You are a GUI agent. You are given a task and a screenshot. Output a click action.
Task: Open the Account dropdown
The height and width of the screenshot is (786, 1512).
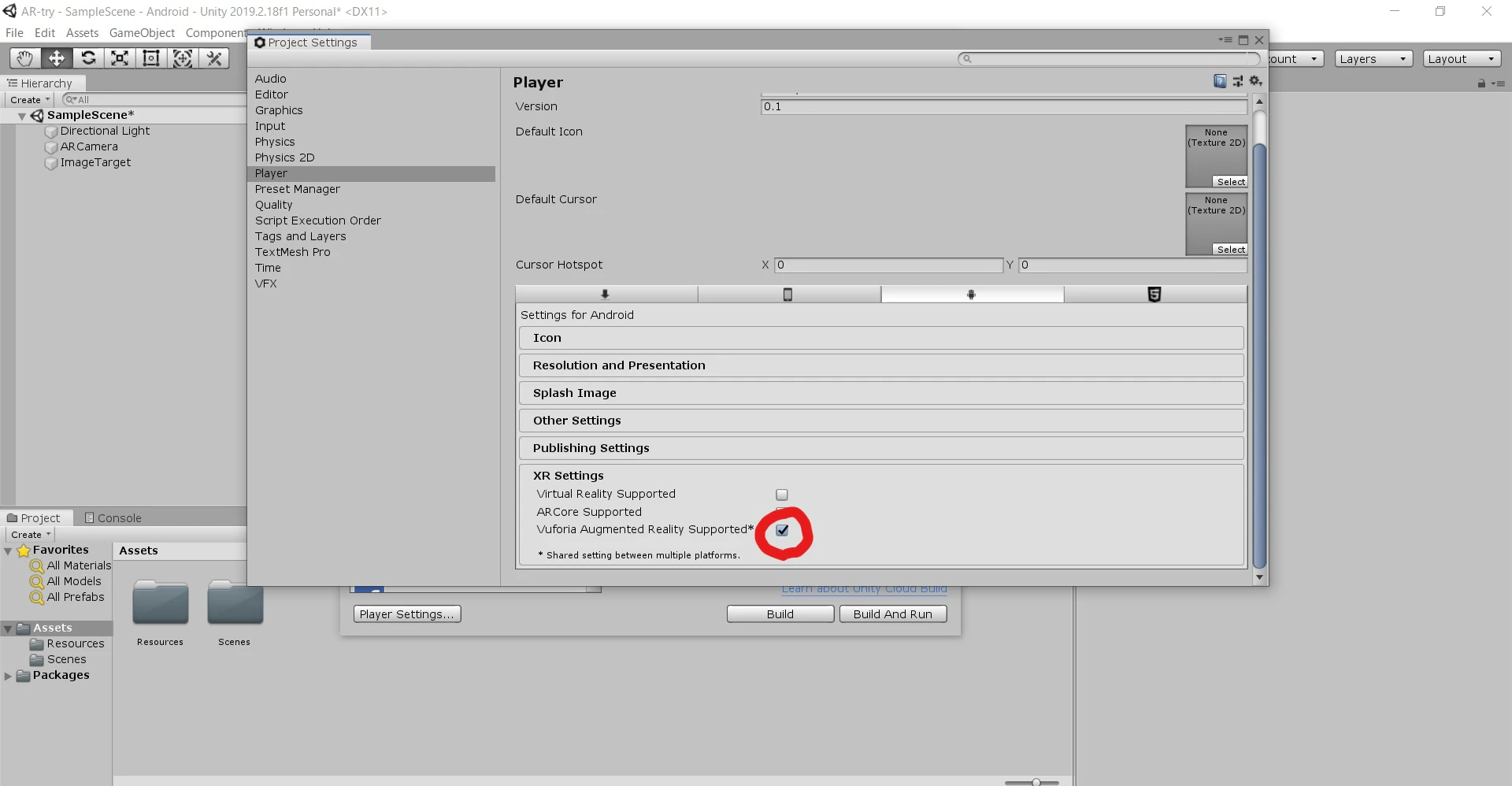pos(1296,59)
